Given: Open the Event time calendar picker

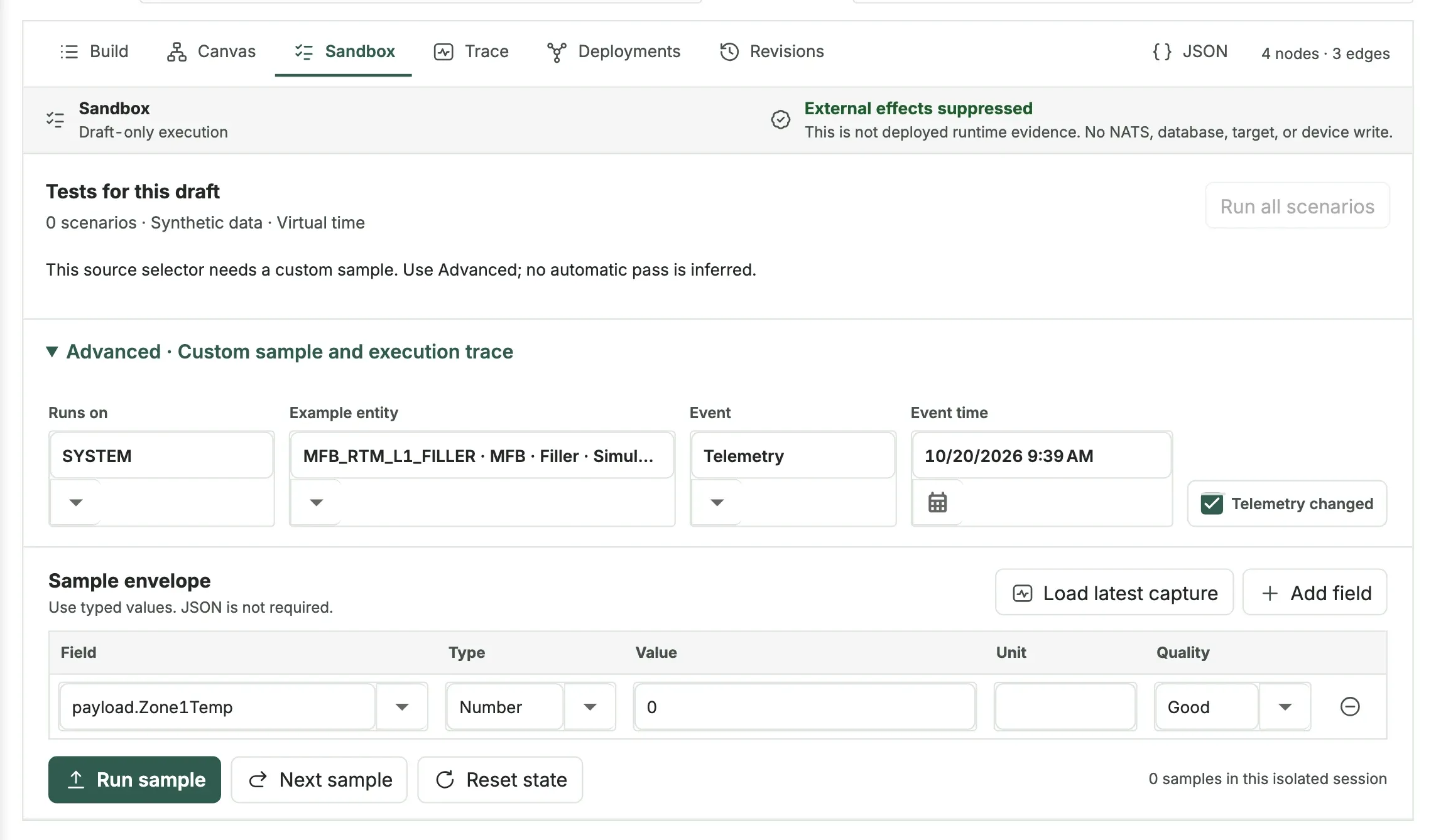Looking at the screenshot, I should pyautogui.click(x=938, y=502).
